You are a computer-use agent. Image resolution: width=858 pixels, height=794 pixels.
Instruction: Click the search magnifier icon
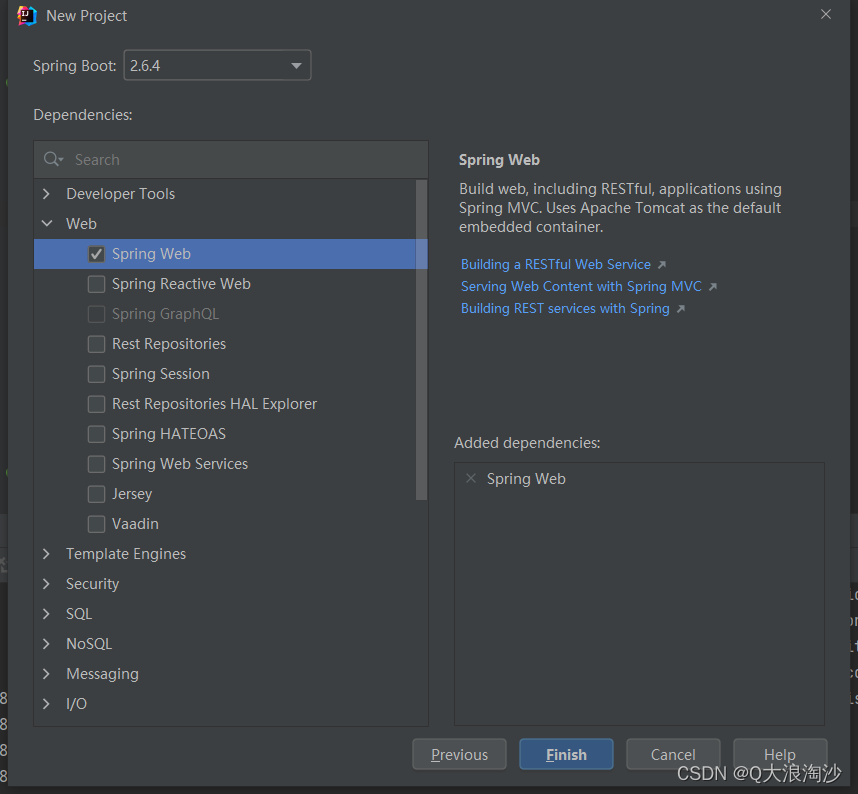(51, 159)
